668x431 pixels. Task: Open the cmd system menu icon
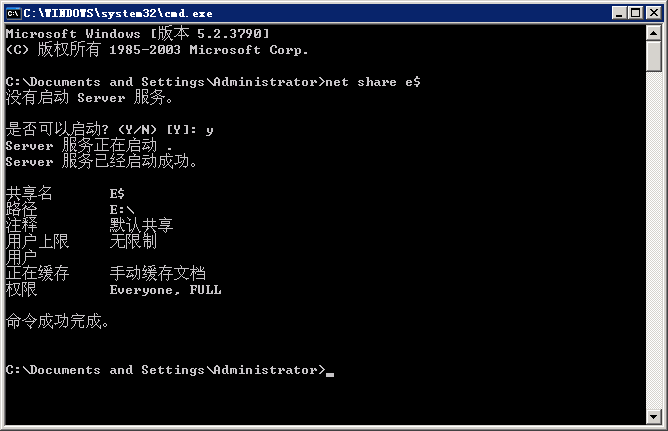pos(13,13)
